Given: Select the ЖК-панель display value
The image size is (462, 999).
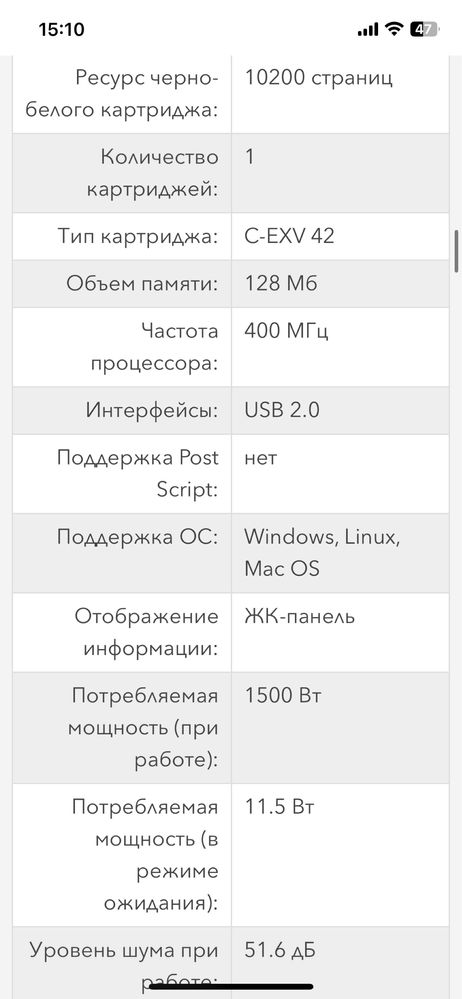Looking at the screenshot, I should (300, 616).
